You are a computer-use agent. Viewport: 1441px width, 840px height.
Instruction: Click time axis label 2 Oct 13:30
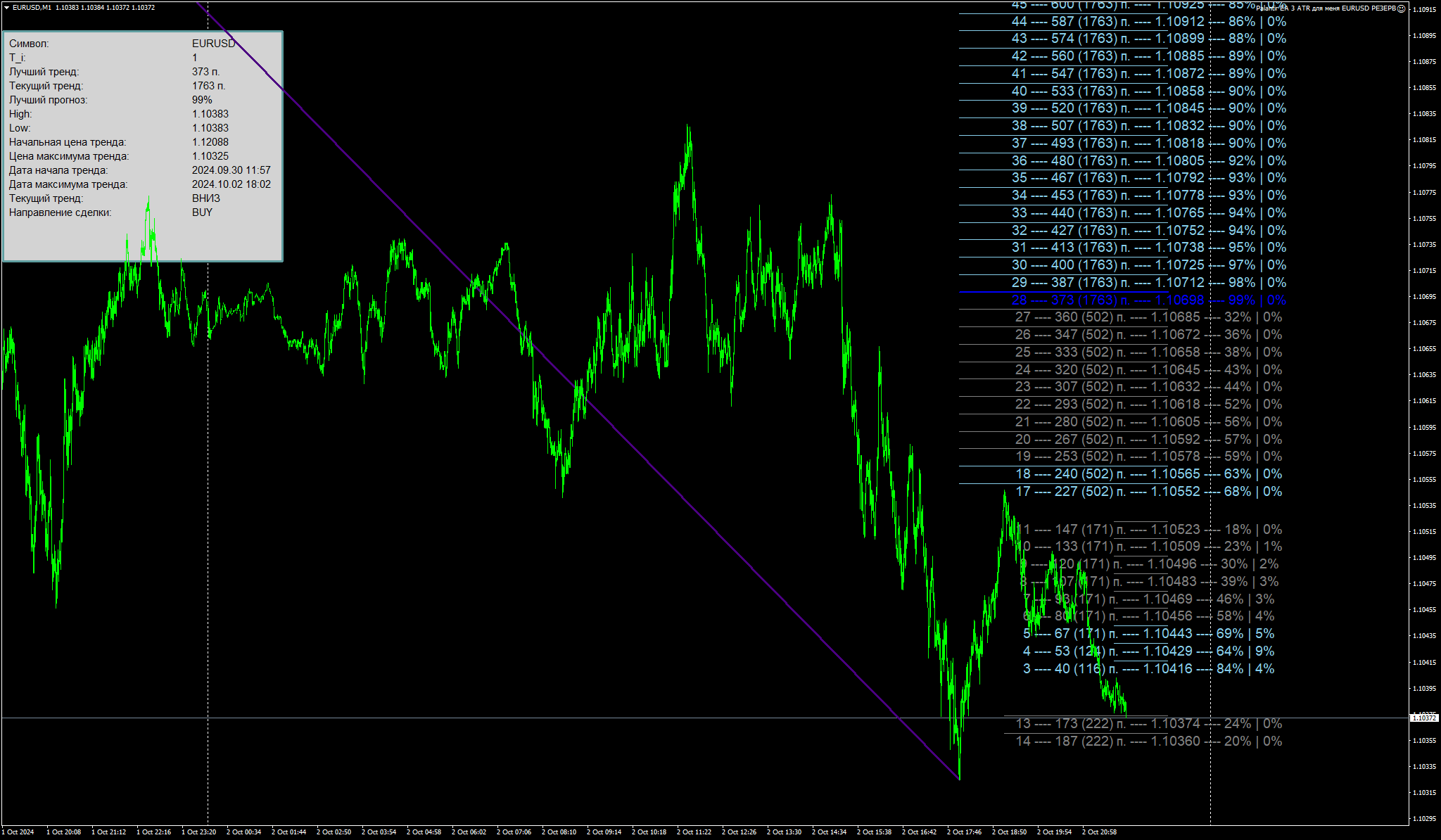(x=784, y=832)
